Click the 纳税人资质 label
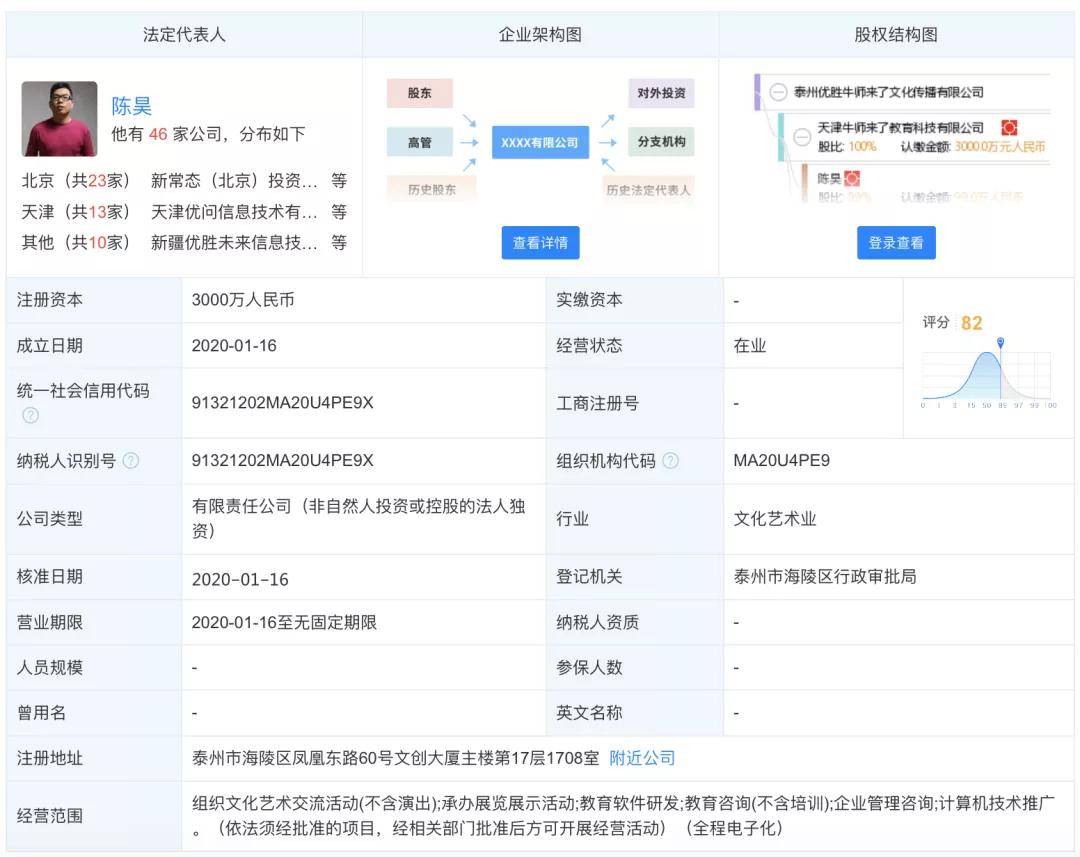Viewport: 1080px width, 857px height. pos(597,622)
